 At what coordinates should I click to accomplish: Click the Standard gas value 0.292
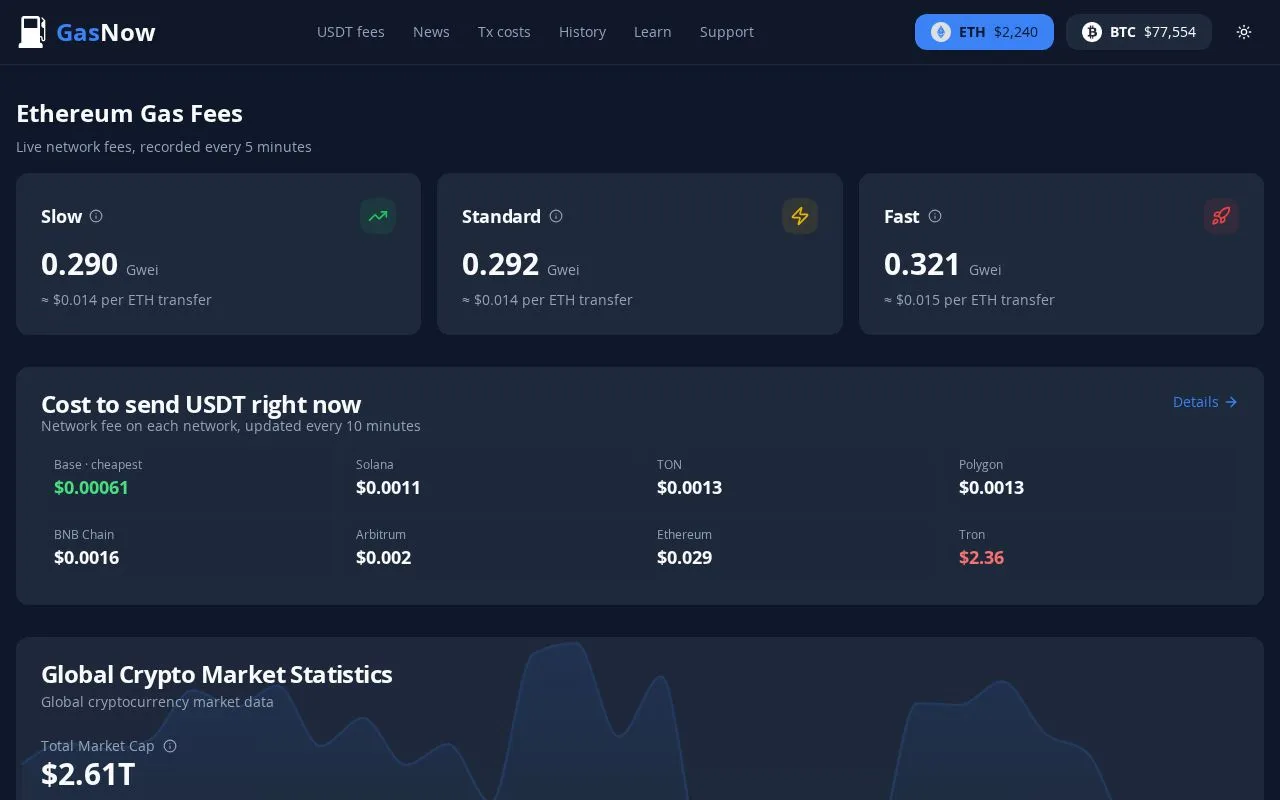[x=500, y=264]
